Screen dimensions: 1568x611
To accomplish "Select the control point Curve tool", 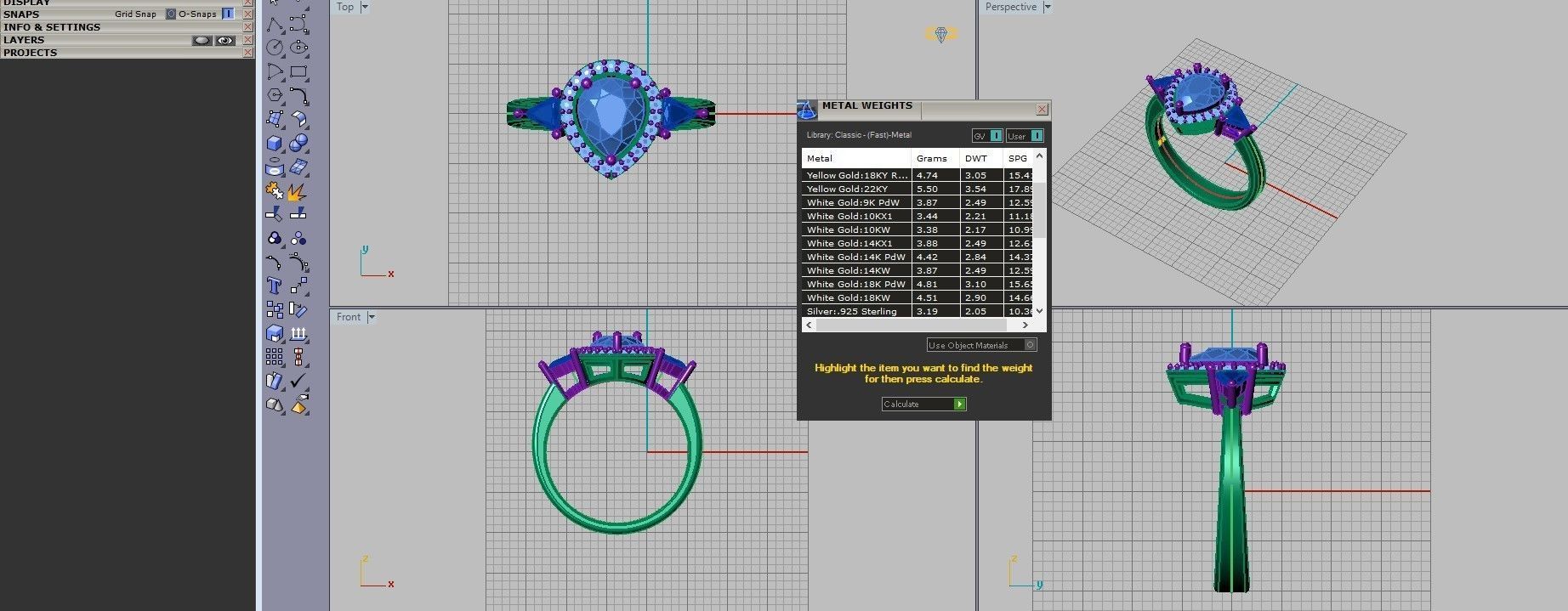I will pos(298,25).
